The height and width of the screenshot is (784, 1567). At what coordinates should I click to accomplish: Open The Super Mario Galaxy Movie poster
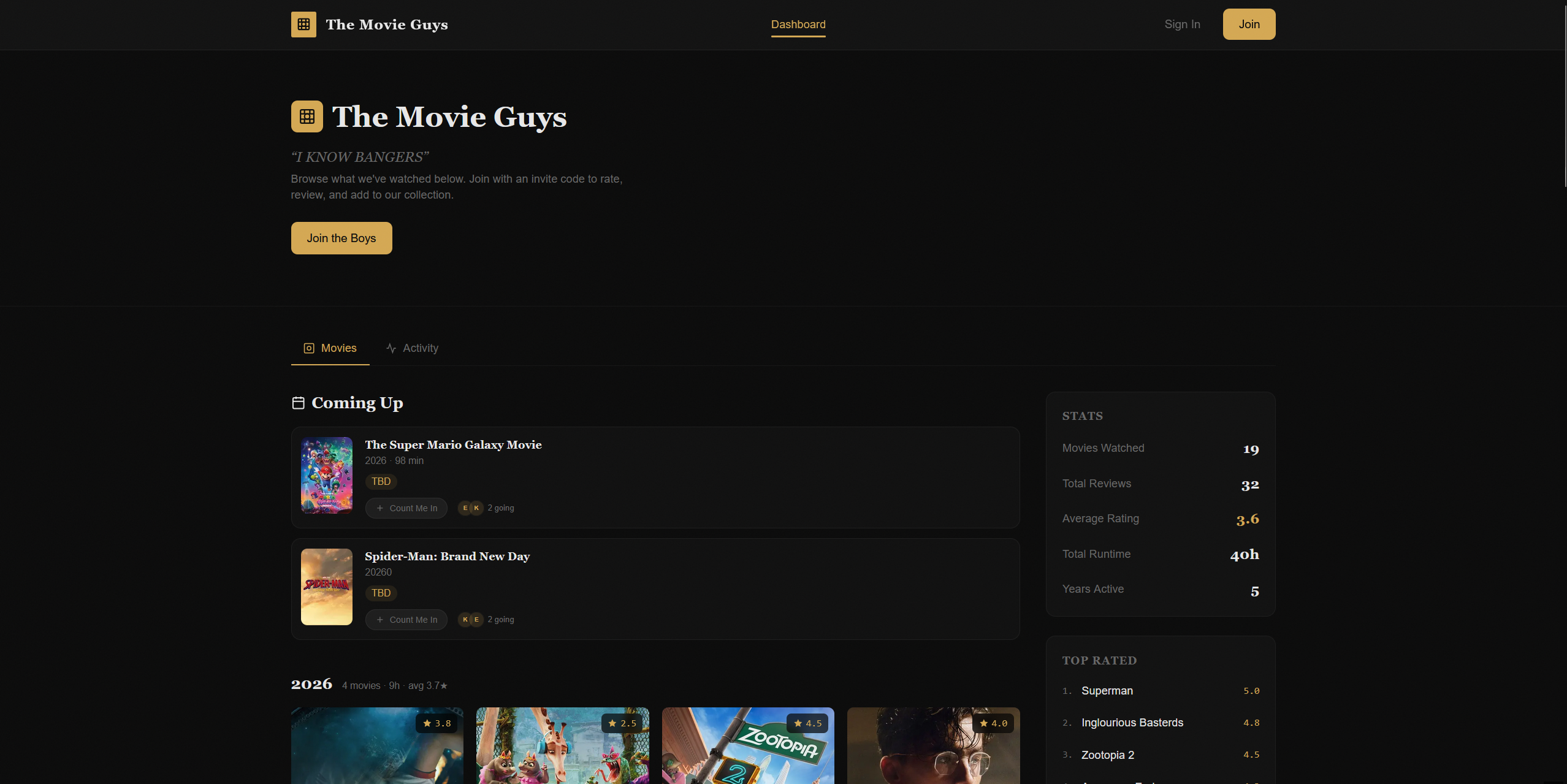[x=327, y=476]
